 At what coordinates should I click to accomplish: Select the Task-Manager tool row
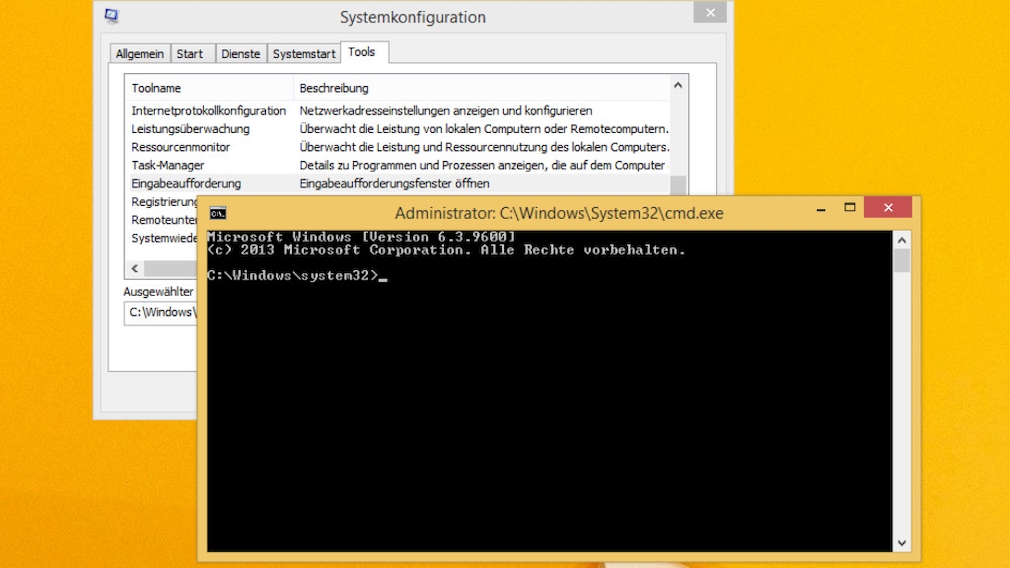168,165
